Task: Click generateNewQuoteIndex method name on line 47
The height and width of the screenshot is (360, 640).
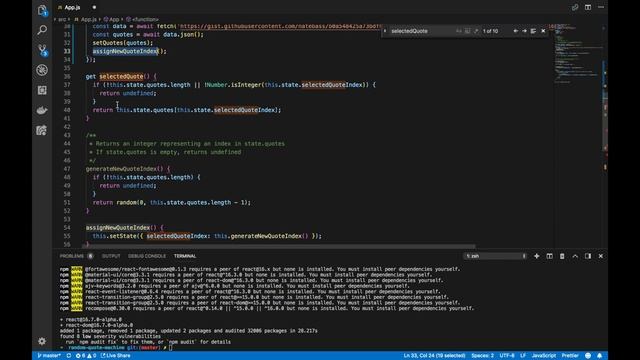Action: pyautogui.click(x=121, y=169)
